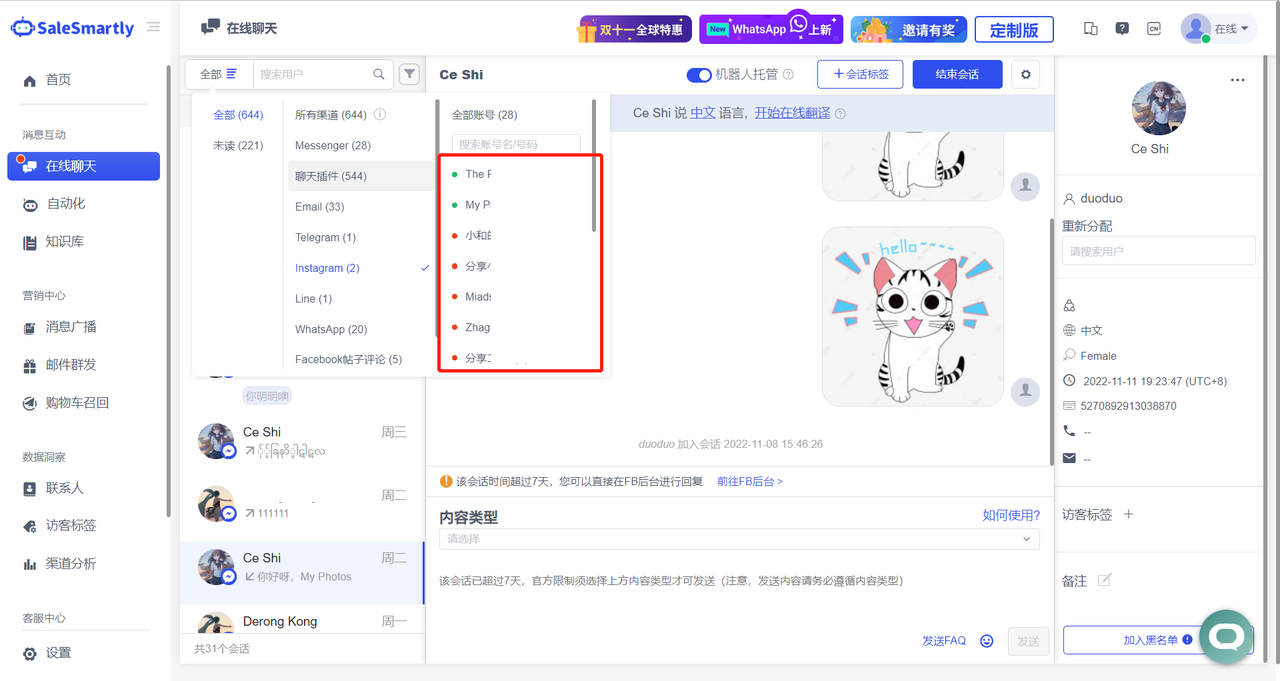Collapse sidebar with hamburger menu icon

(x=153, y=27)
